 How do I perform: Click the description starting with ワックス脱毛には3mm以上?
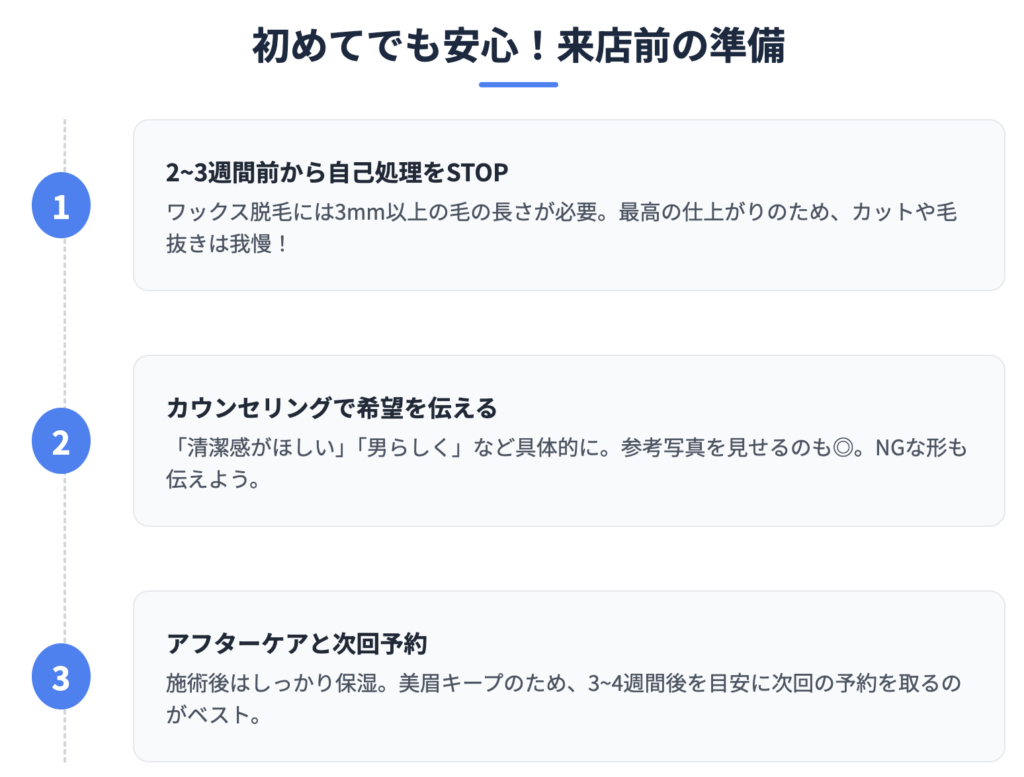tap(562, 228)
